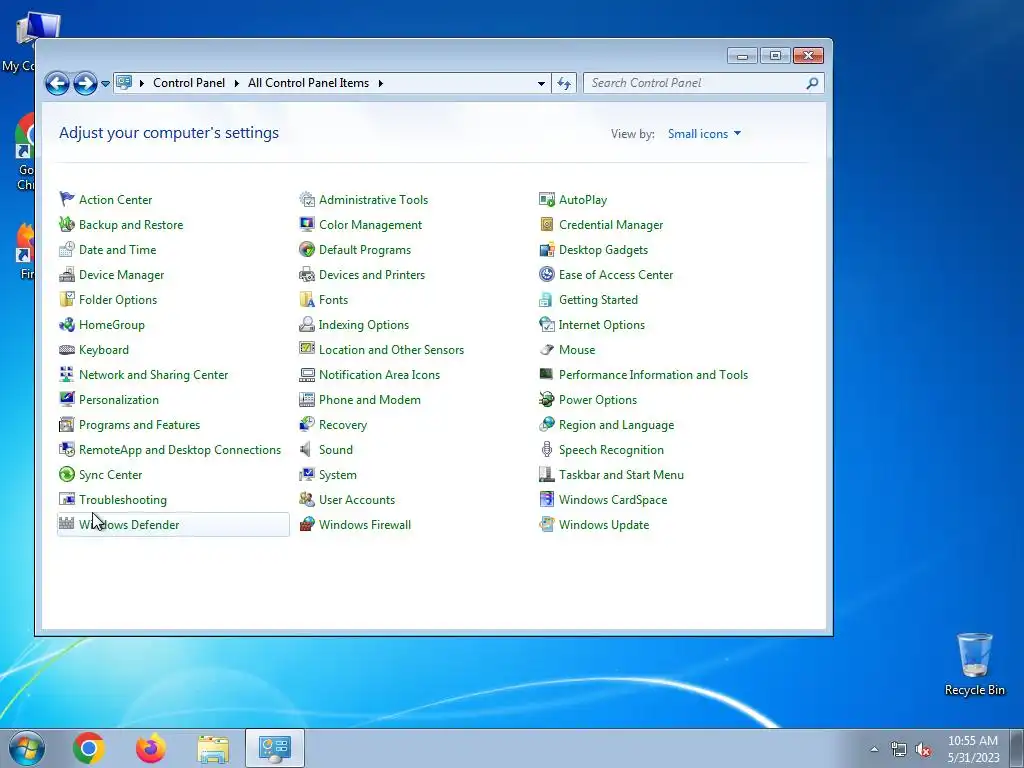This screenshot has width=1024, height=768.
Task: Expand the arrow after All Control Panel Items
Action: pos(380,83)
